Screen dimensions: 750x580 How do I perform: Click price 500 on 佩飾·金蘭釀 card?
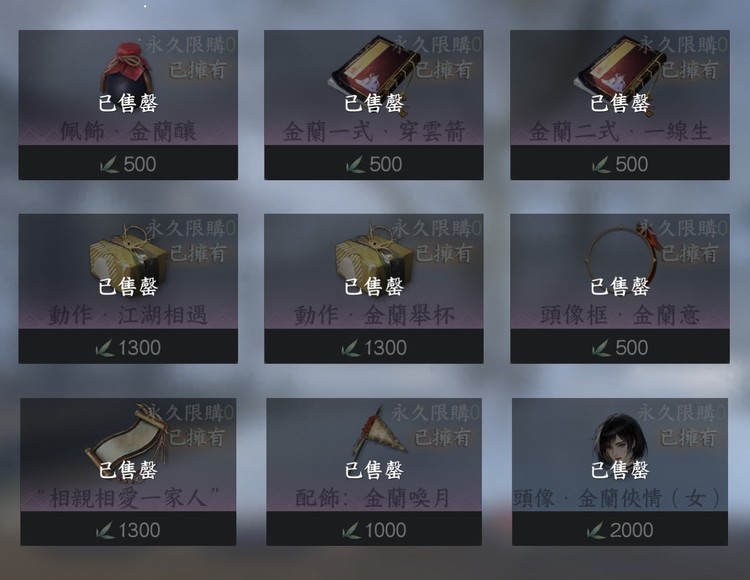(128, 164)
